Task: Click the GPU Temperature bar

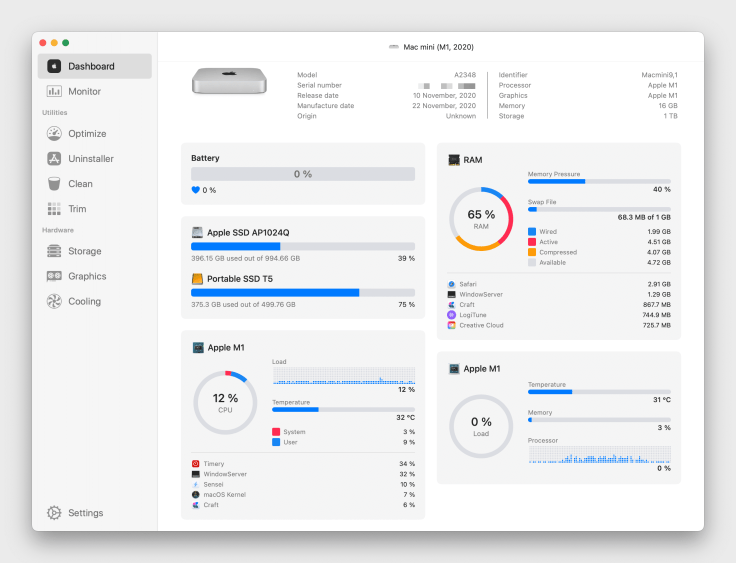Action: point(599,392)
